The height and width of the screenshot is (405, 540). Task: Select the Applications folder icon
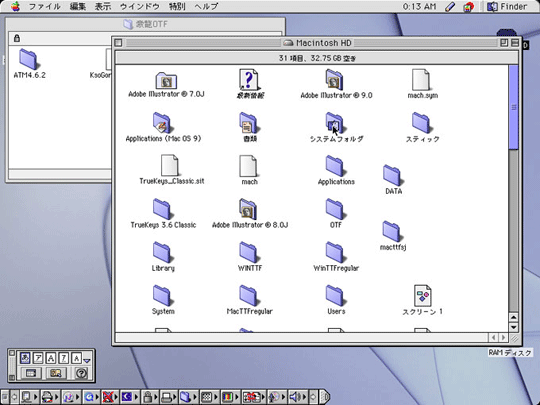point(335,166)
